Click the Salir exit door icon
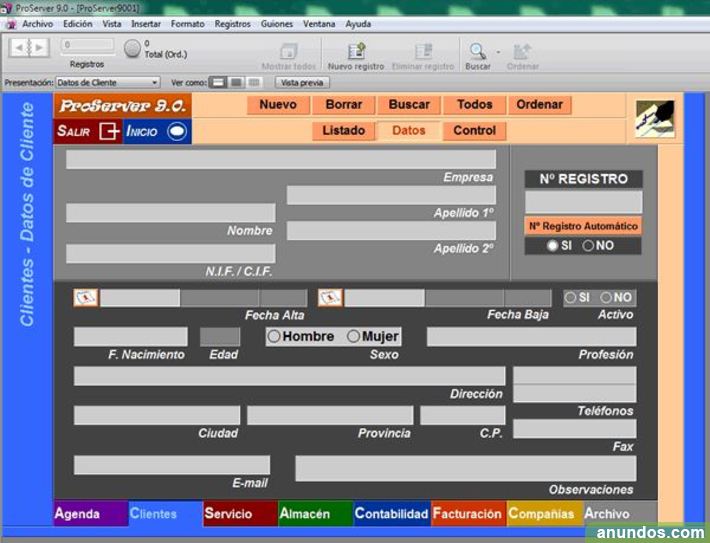The width and height of the screenshot is (710, 543). pos(109,131)
